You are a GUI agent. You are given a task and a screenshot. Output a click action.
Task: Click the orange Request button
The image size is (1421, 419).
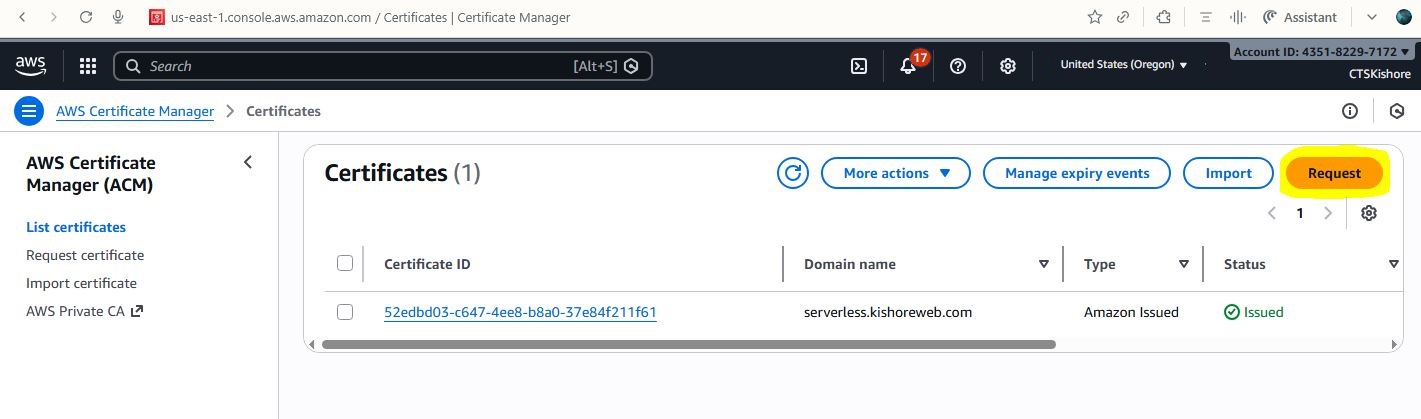tap(1334, 173)
